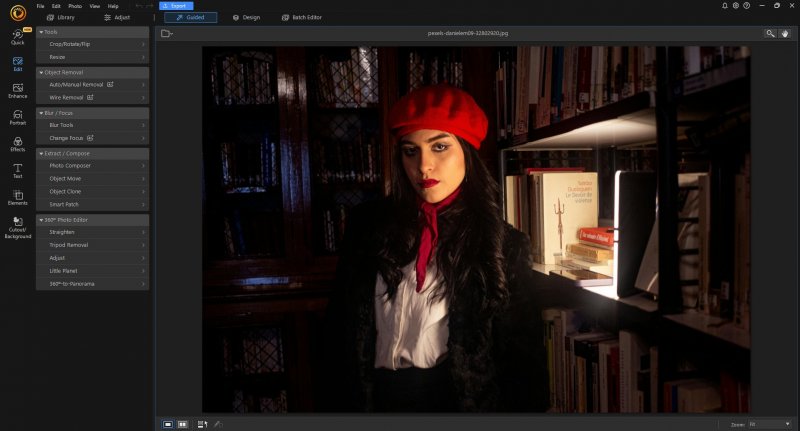Open preferences gear icon in title bar
The width and height of the screenshot is (800, 431).
pos(736,6)
